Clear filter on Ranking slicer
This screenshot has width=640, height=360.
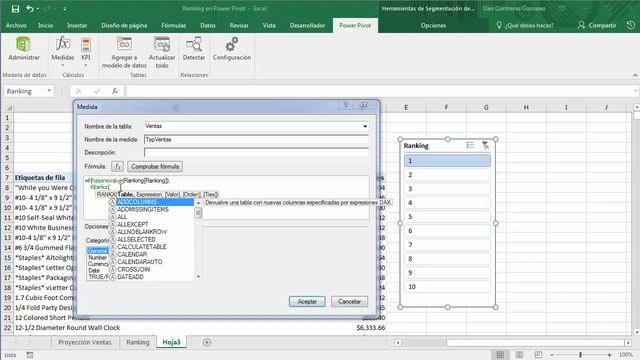click(485, 145)
